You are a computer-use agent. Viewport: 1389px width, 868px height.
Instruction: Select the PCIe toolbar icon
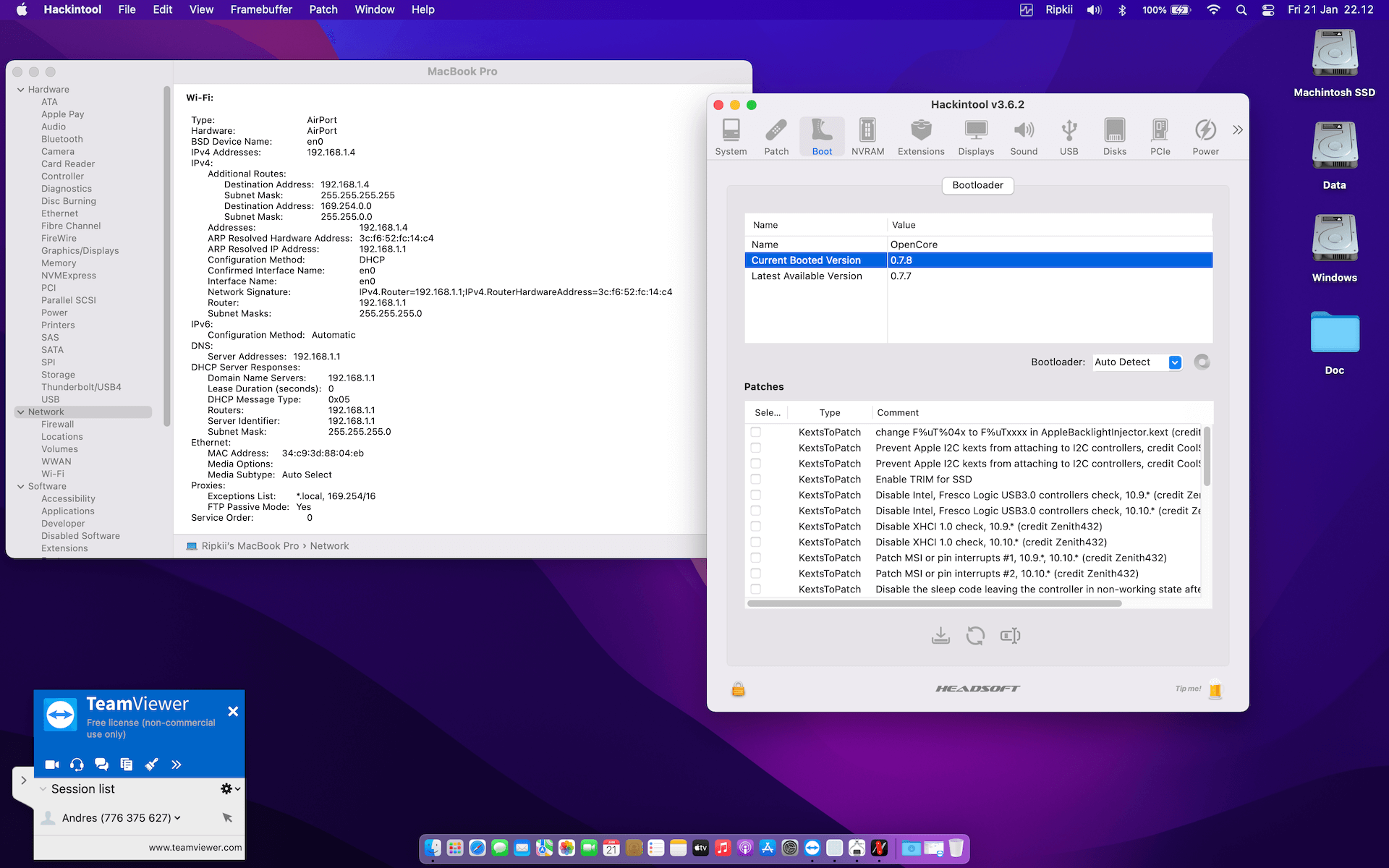(x=1160, y=137)
